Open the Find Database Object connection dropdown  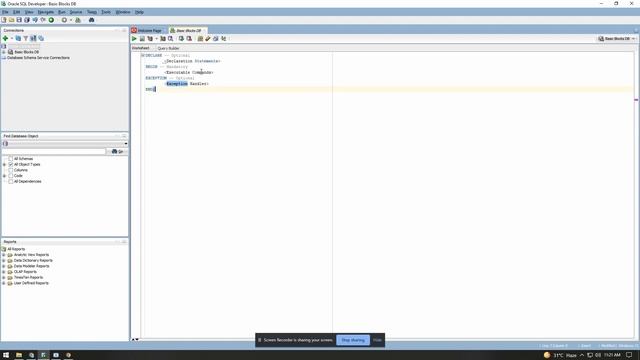pos(126,144)
